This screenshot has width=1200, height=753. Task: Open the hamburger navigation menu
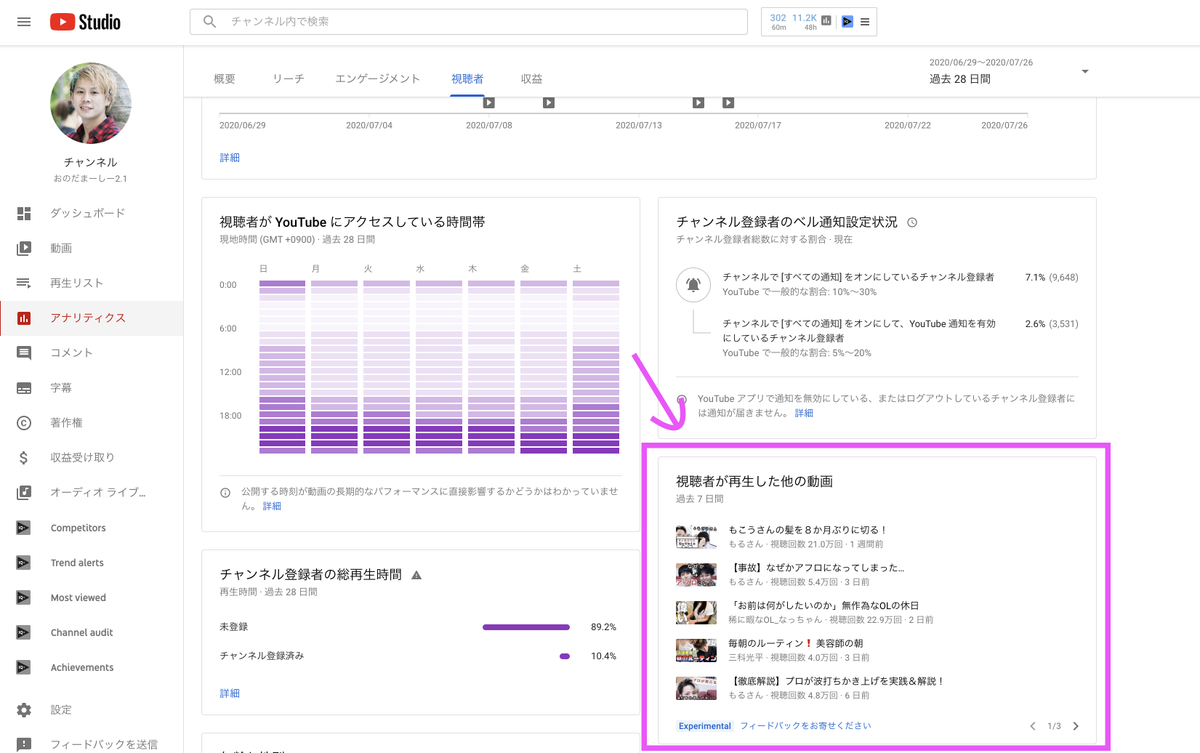click(24, 21)
